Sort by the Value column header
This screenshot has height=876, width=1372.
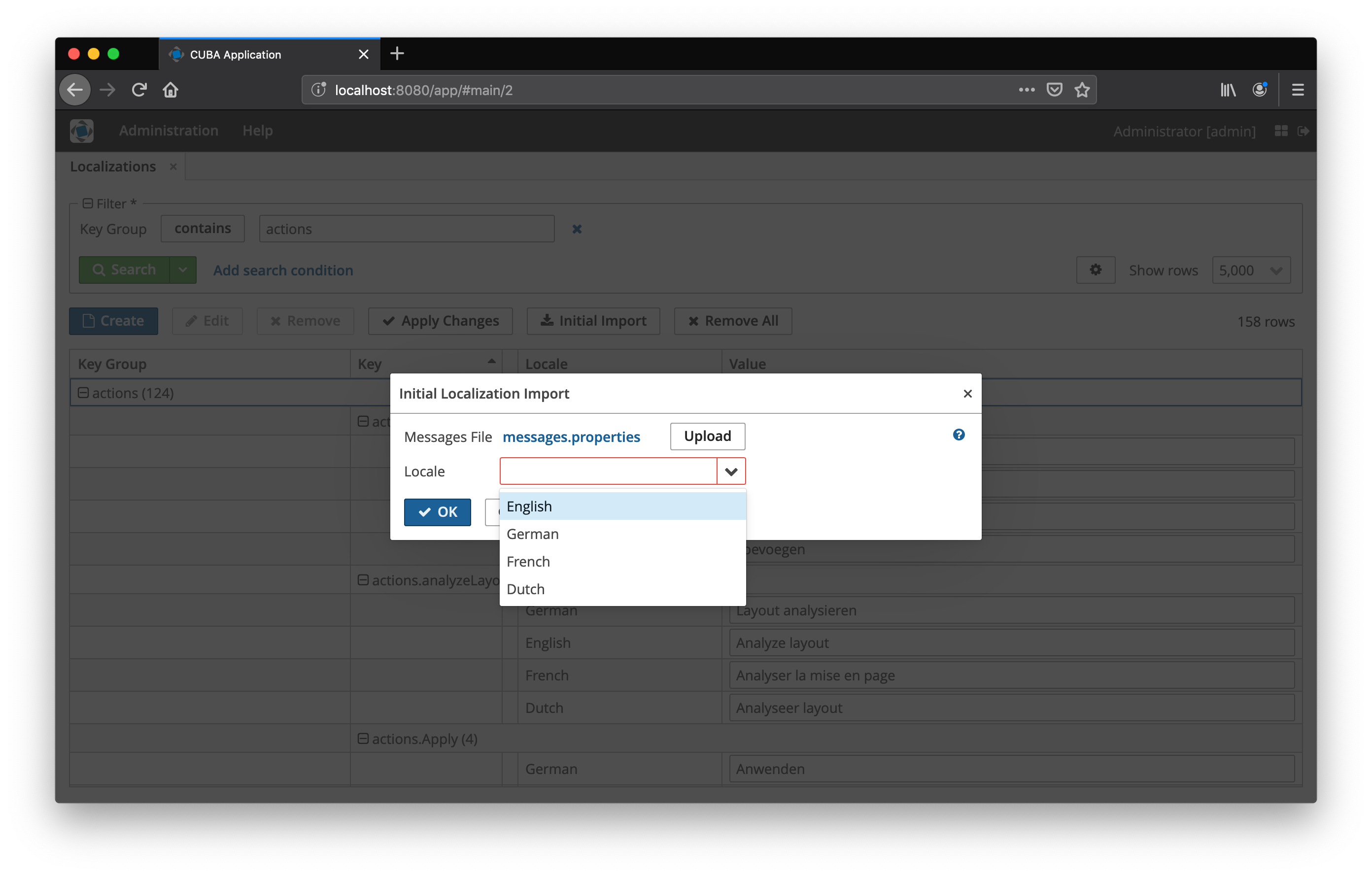point(1011,364)
